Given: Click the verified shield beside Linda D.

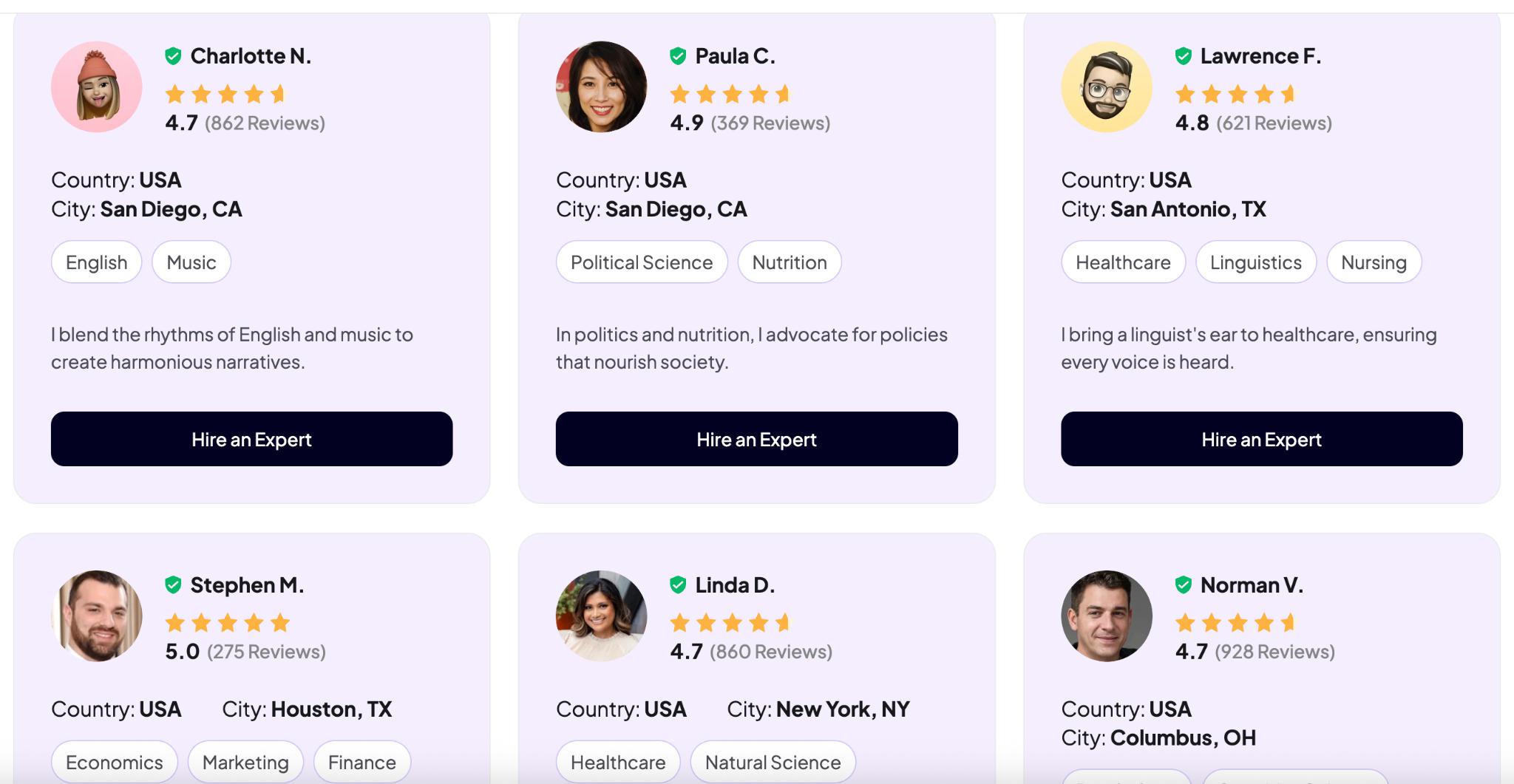Looking at the screenshot, I should (x=678, y=585).
